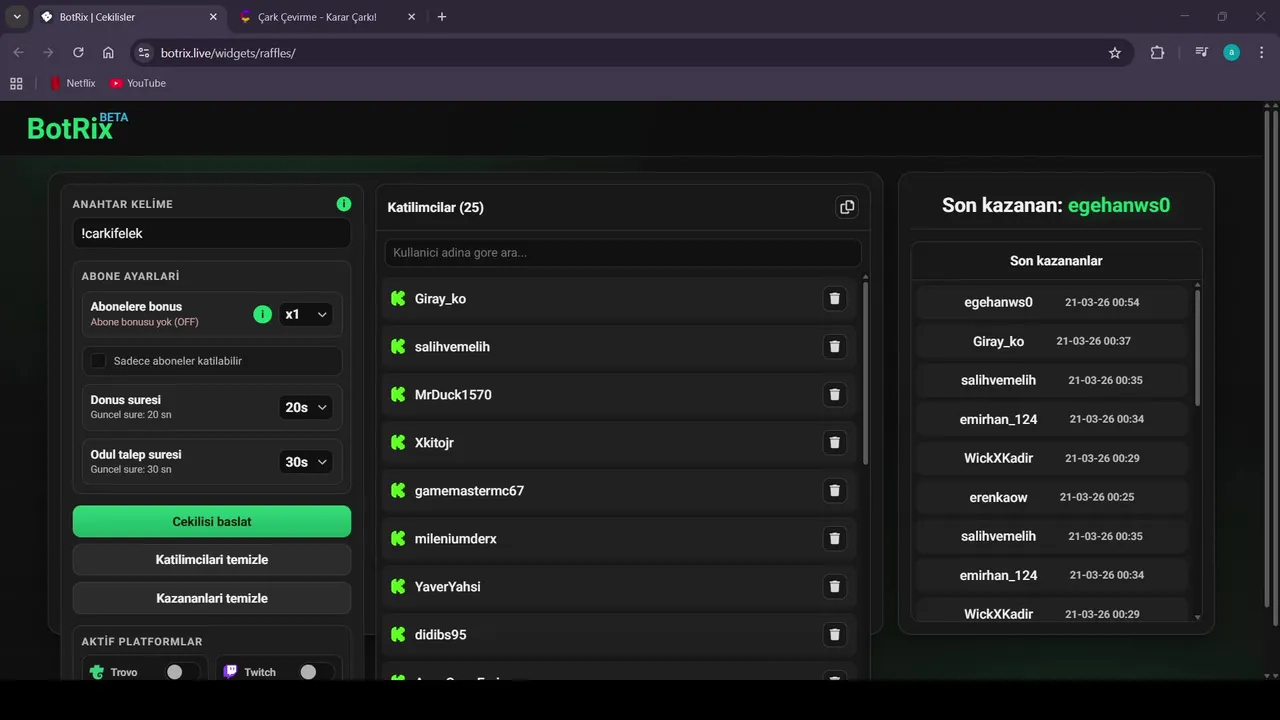The image size is (1280, 720).
Task: Delete MrDuck1570 from participants list
Action: 835,394
